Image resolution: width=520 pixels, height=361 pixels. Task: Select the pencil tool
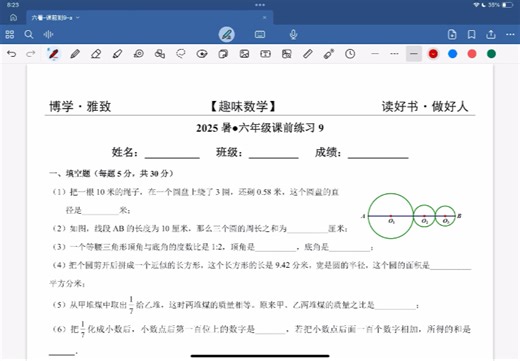point(75,54)
